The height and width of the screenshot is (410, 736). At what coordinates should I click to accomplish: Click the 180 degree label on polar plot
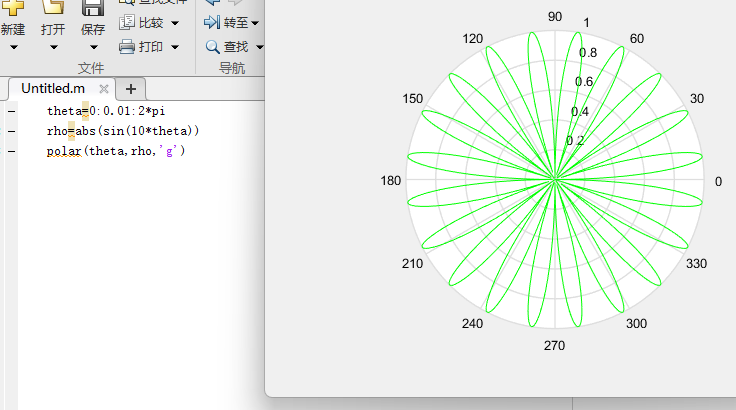pos(391,181)
